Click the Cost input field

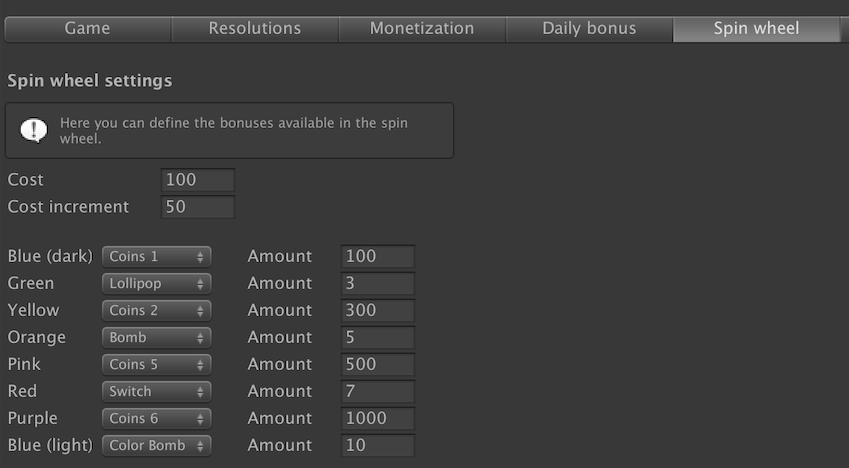pyautogui.click(x=197, y=180)
